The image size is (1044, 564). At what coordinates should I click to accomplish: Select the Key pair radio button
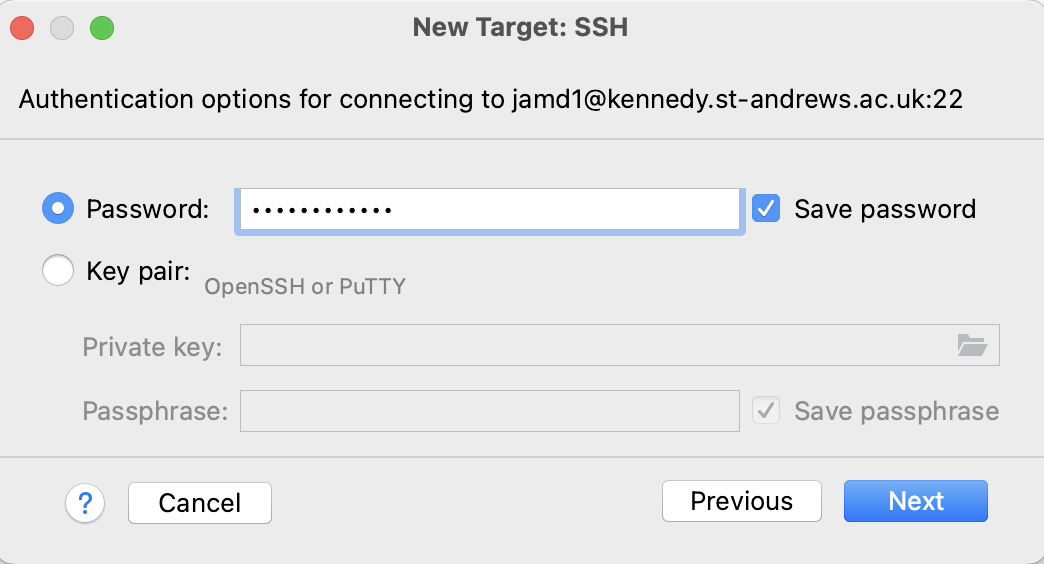point(58,270)
